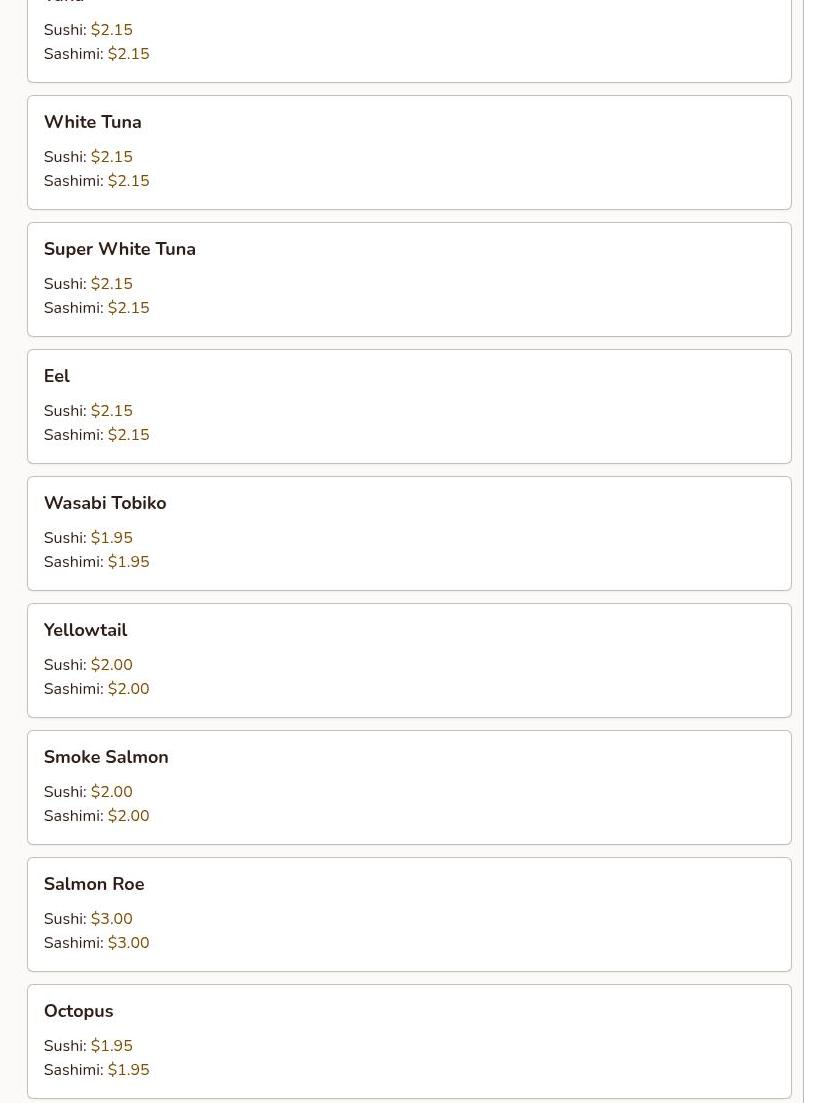
Task: Click the Eel menu item title
Action: click(x=57, y=376)
